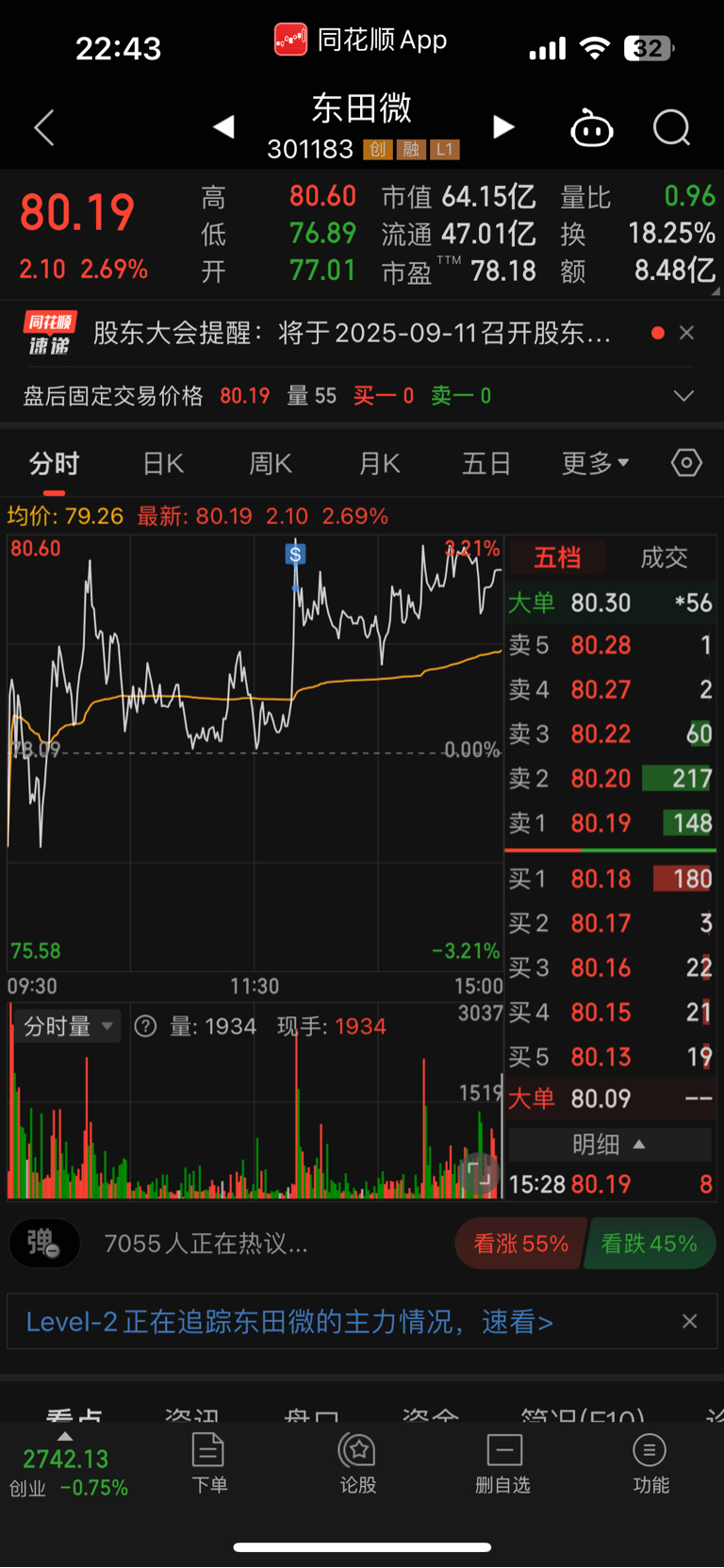Select the 月K chart tab

pos(380,464)
